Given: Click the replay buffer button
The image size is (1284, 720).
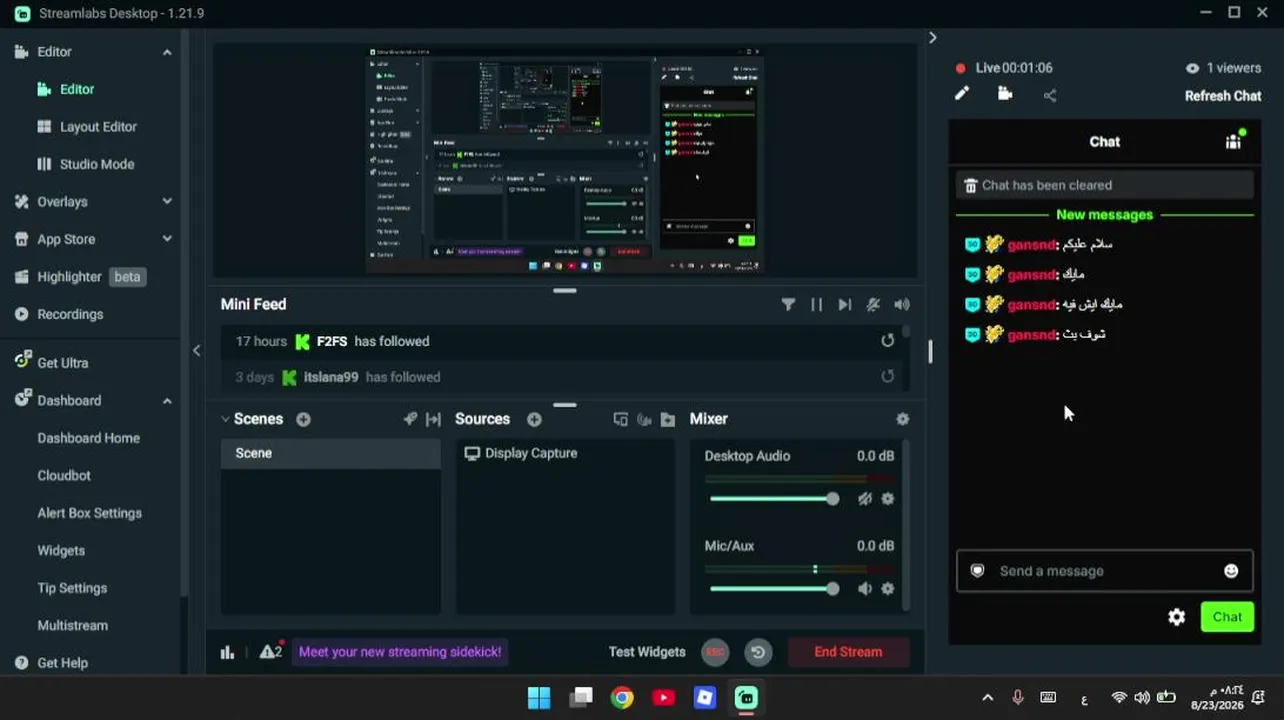Looking at the screenshot, I should [758, 653].
